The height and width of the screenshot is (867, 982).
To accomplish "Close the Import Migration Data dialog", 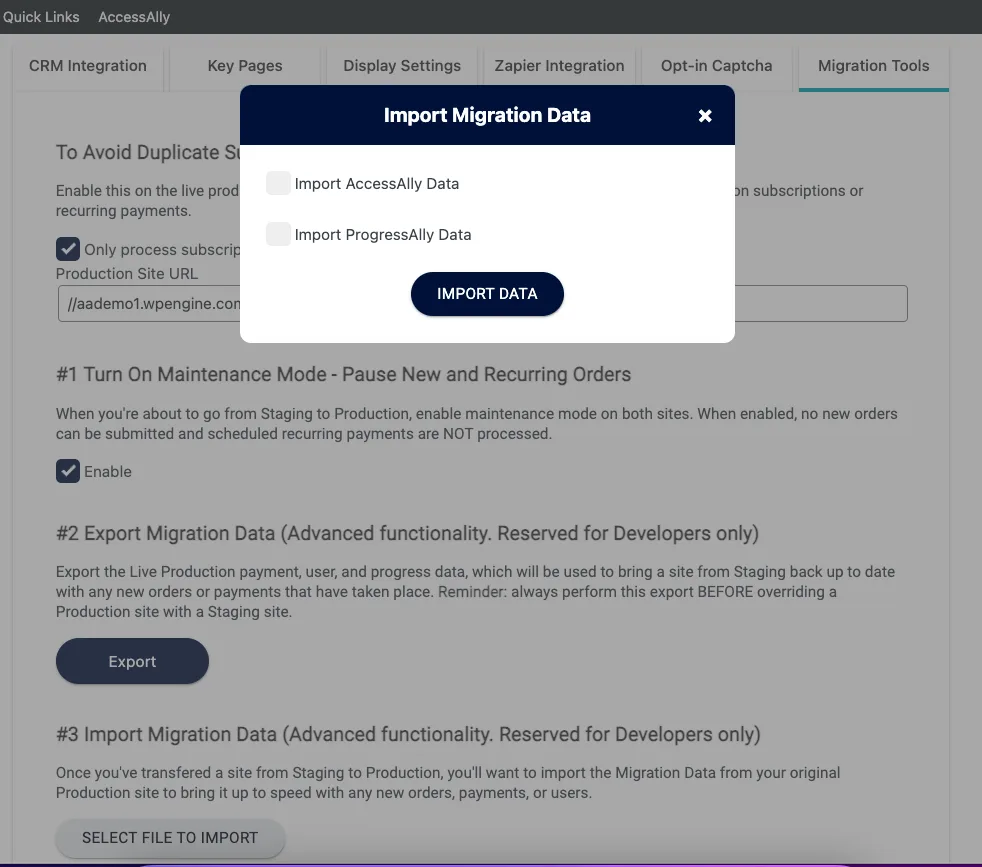I will (x=705, y=115).
